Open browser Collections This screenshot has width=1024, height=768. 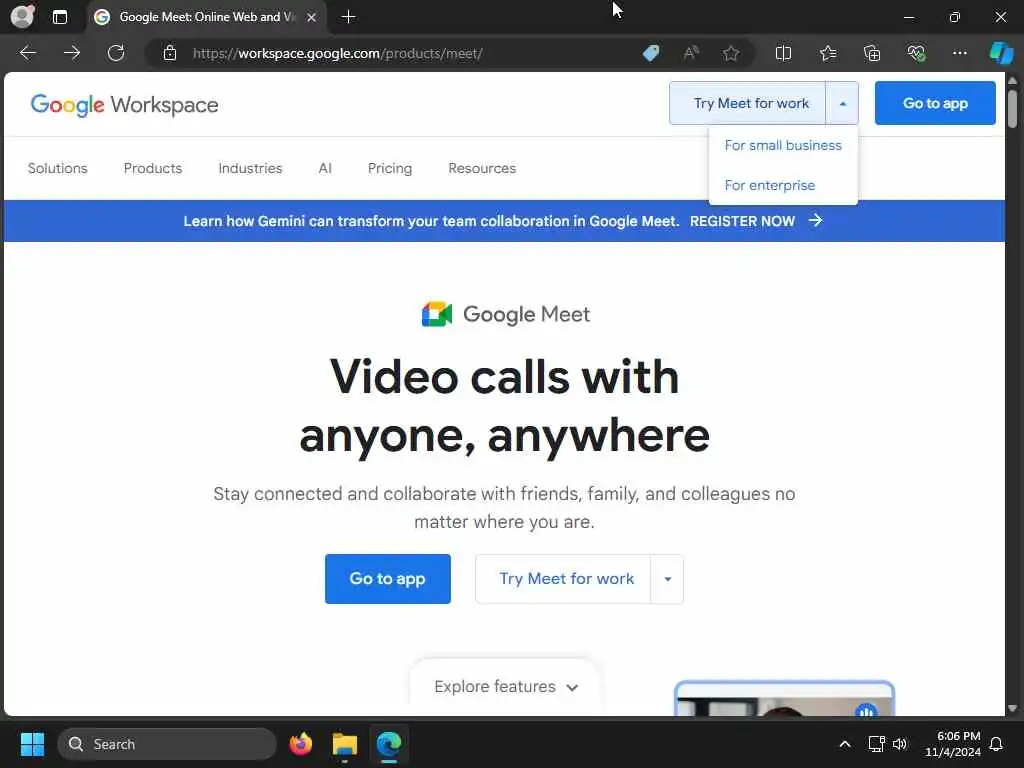click(x=872, y=53)
